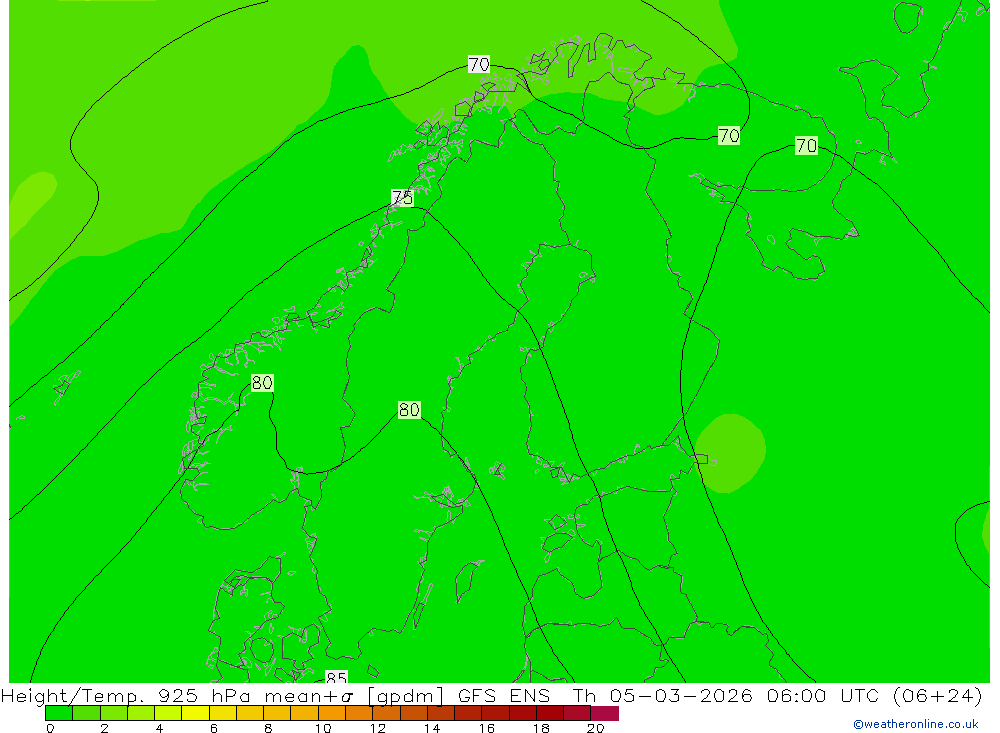Click the 70 contour label off northern Norway's coast
This screenshot has width=1000, height=733.
point(478,64)
